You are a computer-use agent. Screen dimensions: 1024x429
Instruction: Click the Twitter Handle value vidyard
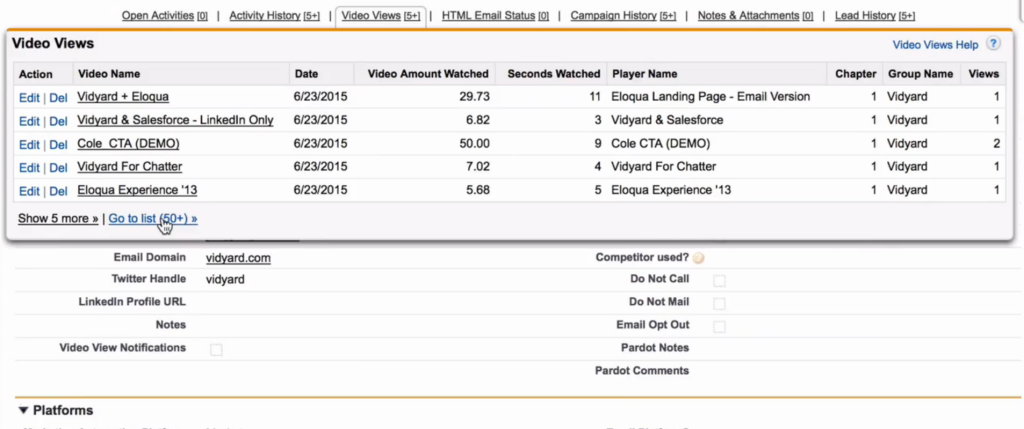[x=225, y=279]
